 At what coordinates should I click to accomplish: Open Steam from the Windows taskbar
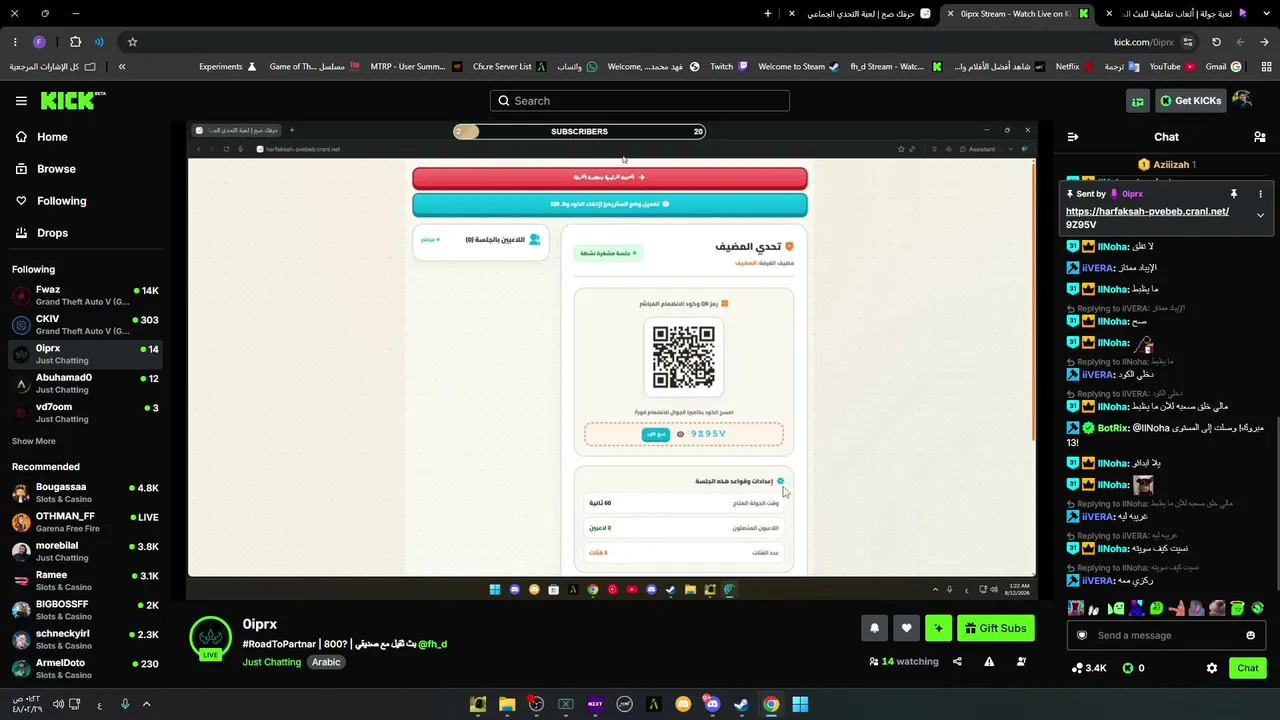[741, 704]
